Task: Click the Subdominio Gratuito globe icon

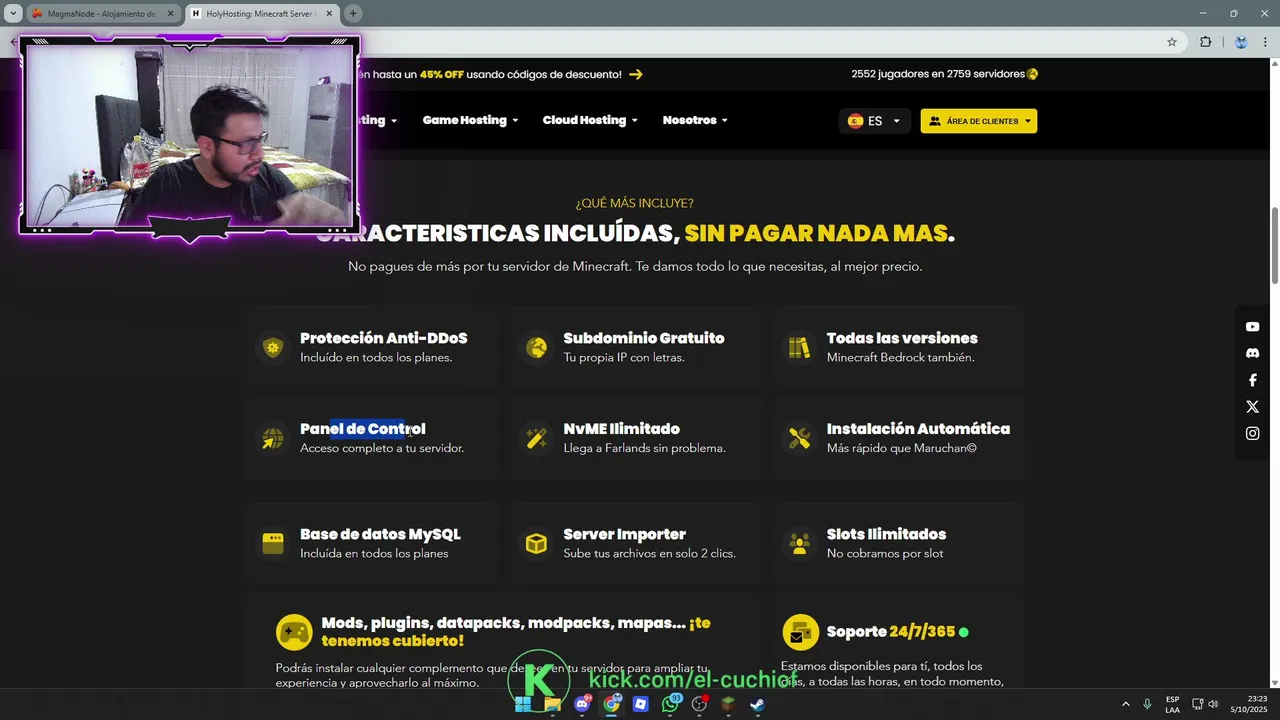Action: coord(536,347)
